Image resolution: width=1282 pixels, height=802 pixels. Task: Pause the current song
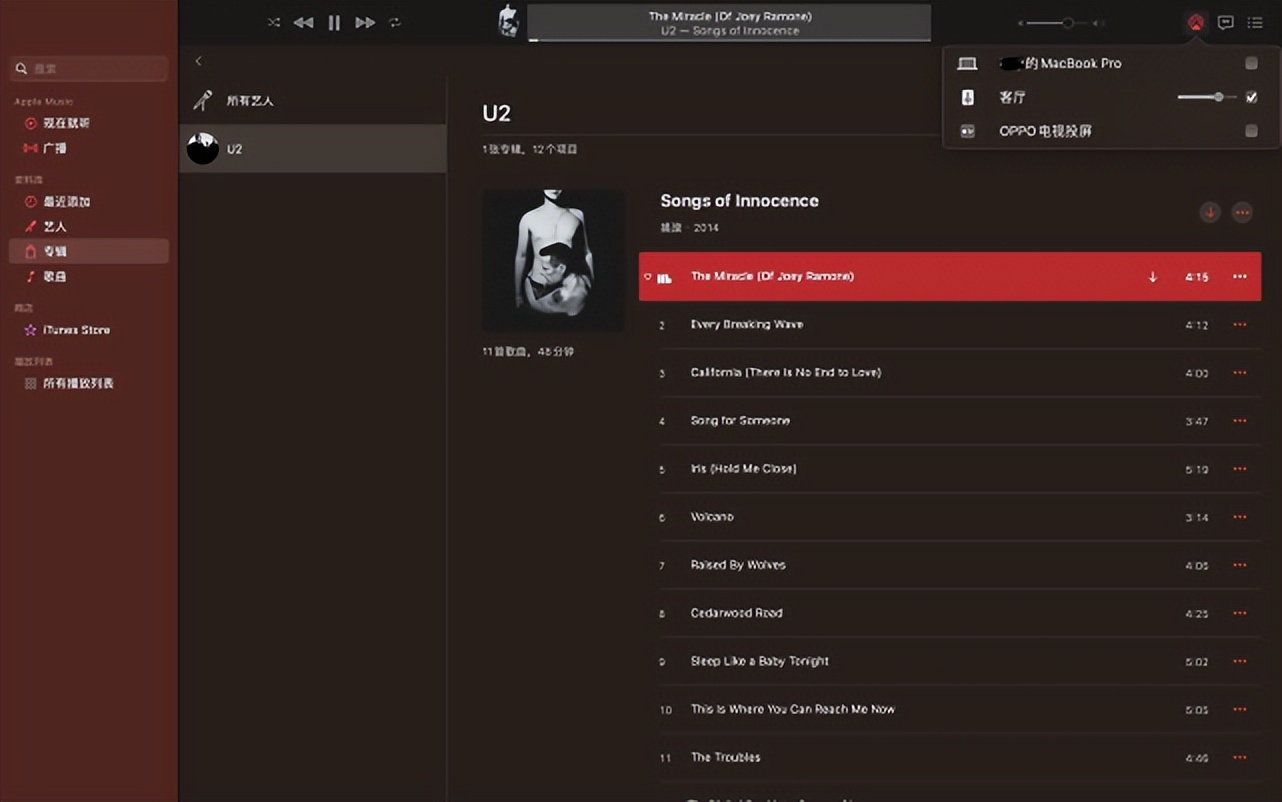click(334, 22)
